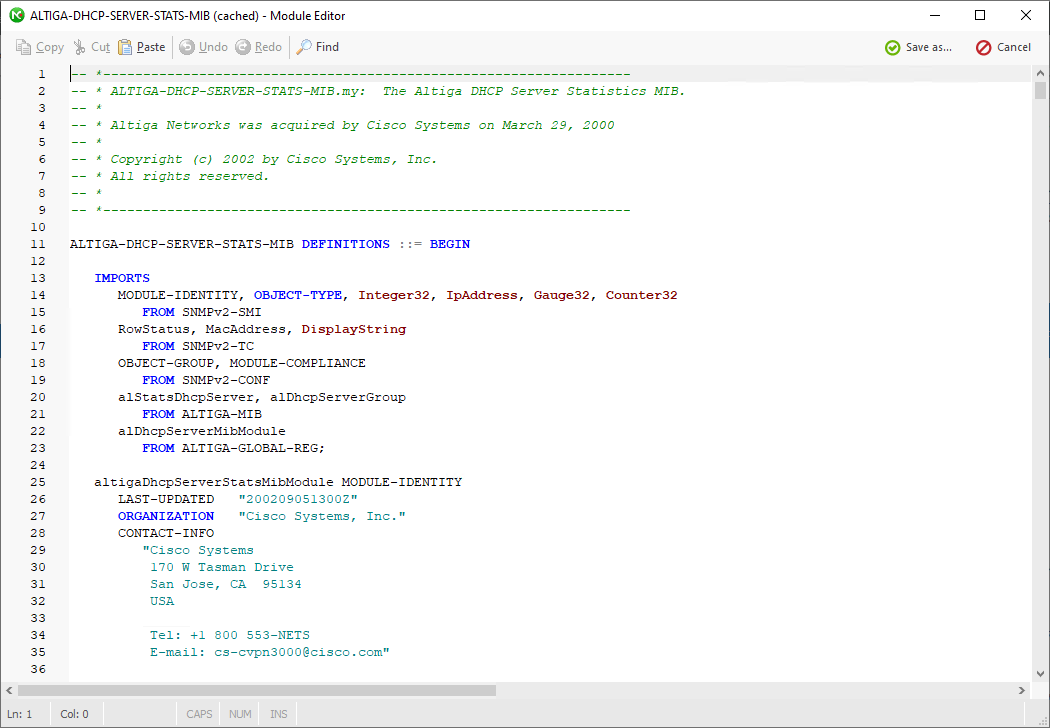Click altigaDhcpServerStatsMibModule on line 25
The width and height of the screenshot is (1050, 728).
214,482
